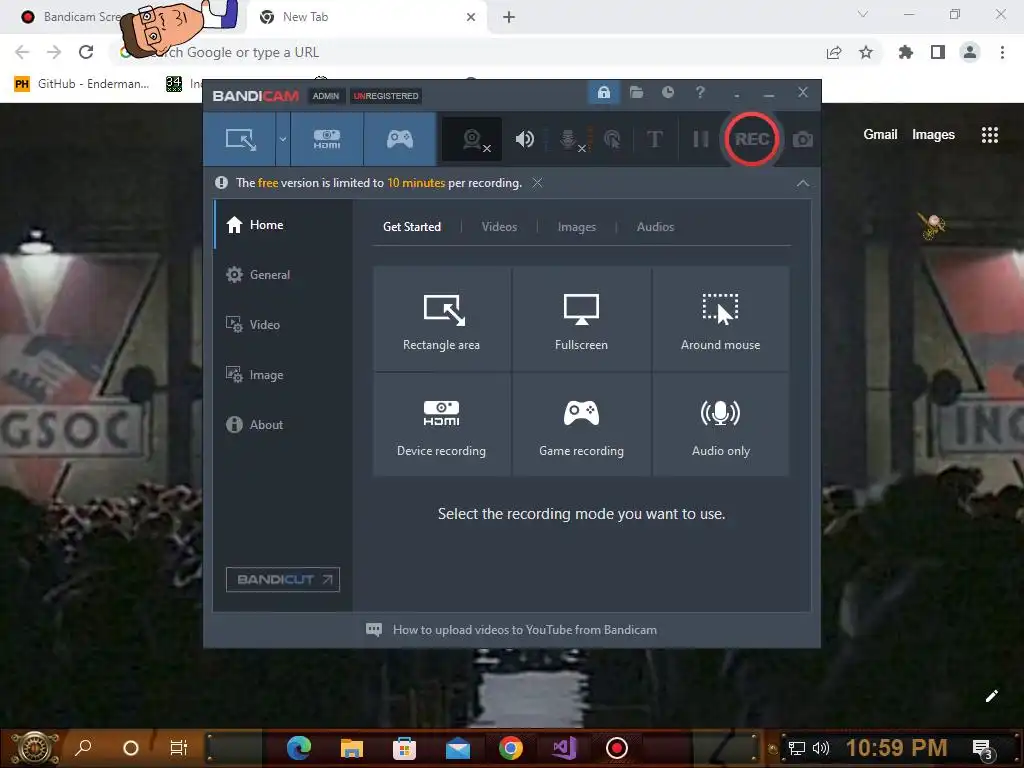The height and width of the screenshot is (768, 1024).
Task: Bookmark this tab with star icon
Action: click(x=866, y=52)
